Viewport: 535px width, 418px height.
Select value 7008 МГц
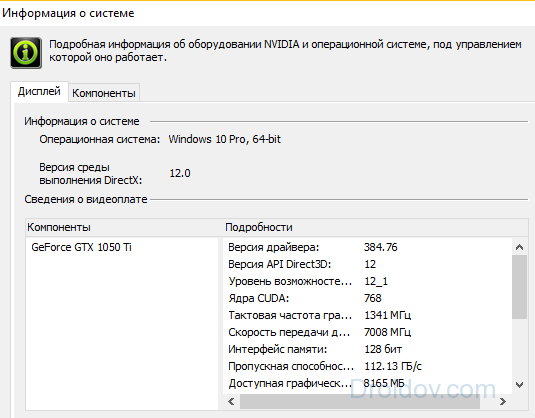point(388,332)
